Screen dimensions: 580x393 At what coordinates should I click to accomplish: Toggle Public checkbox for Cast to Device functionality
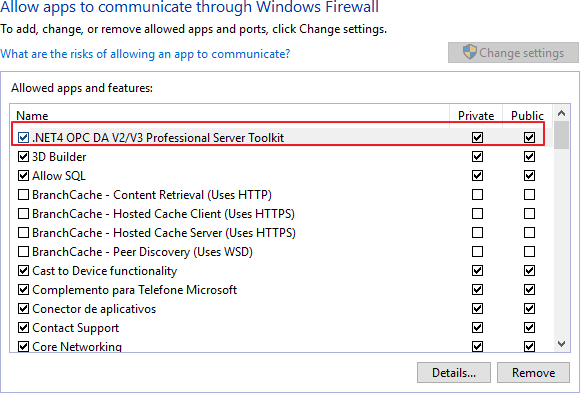point(529,271)
